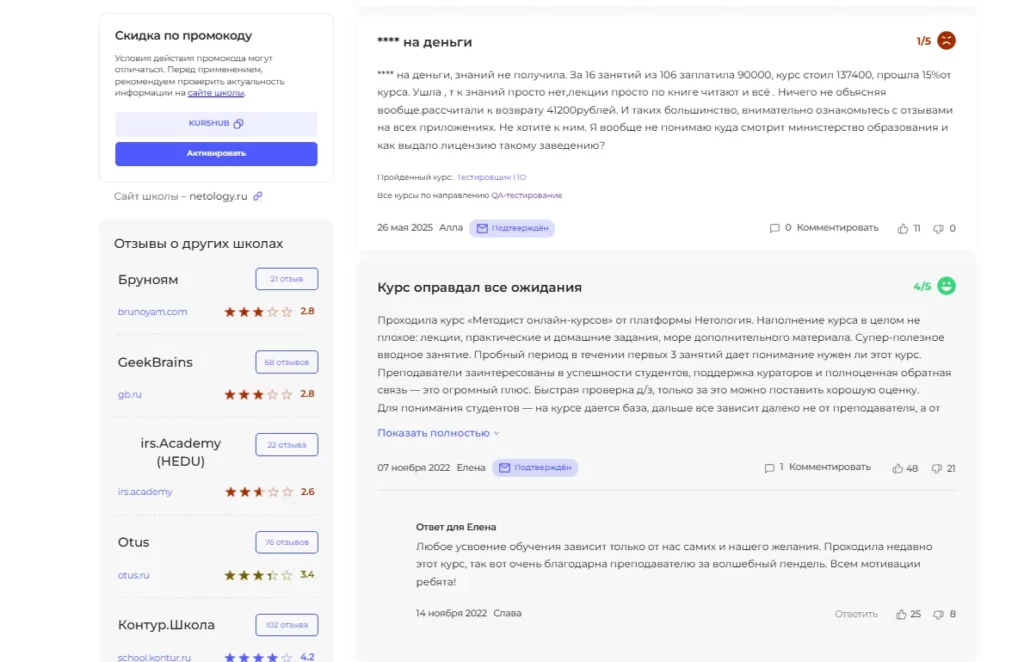Viewport: 1024px width, 662px height.
Task: Click 'Ответить' under Slava's reply
Action: (x=856, y=614)
